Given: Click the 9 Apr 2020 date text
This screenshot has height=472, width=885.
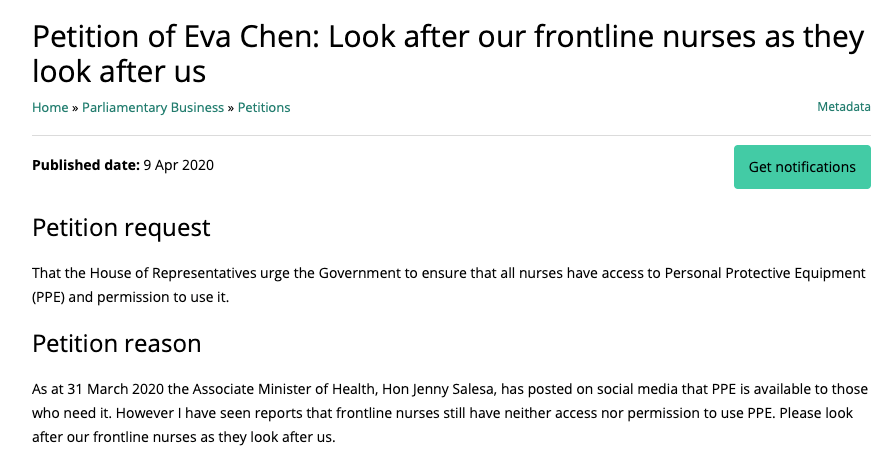Looking at the screenshot, I should click(x=178, y=165).
